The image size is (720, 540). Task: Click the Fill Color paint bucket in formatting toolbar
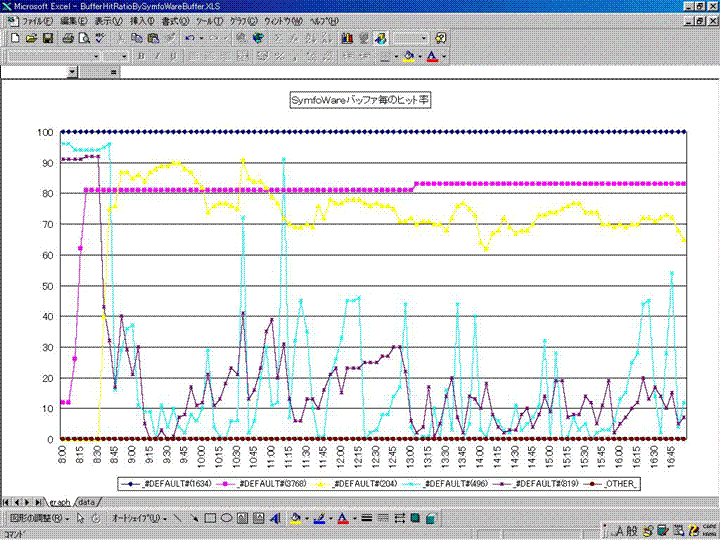click(x=409, y=56)
